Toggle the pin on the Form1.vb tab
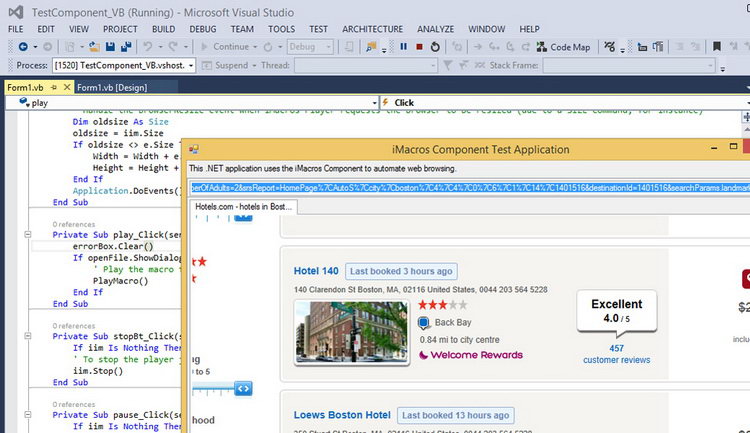Image resolution: width=750 pixels, height=433 pixels. click(54, 87)
